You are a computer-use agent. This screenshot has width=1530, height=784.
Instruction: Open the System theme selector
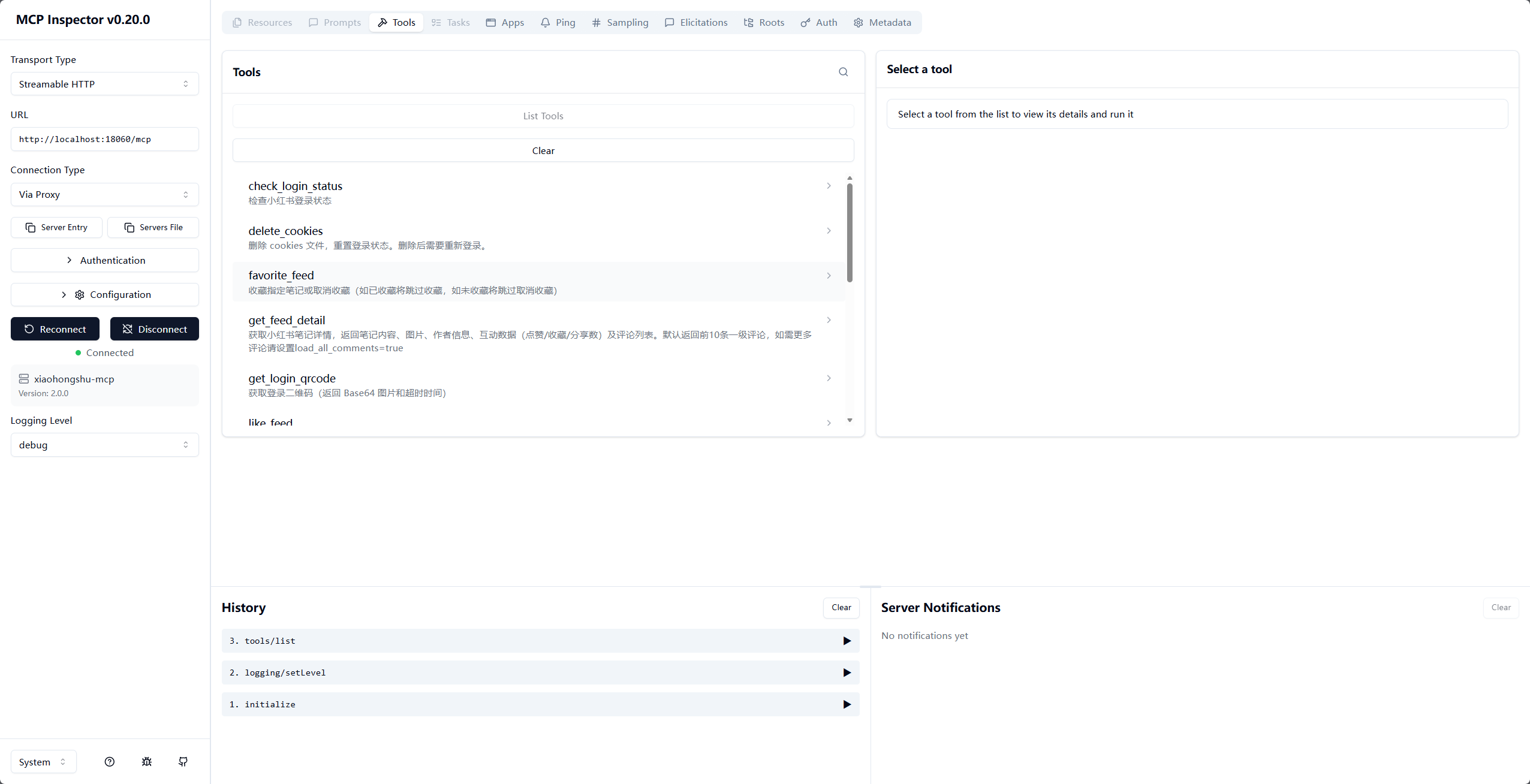click(x=43, y=762)
